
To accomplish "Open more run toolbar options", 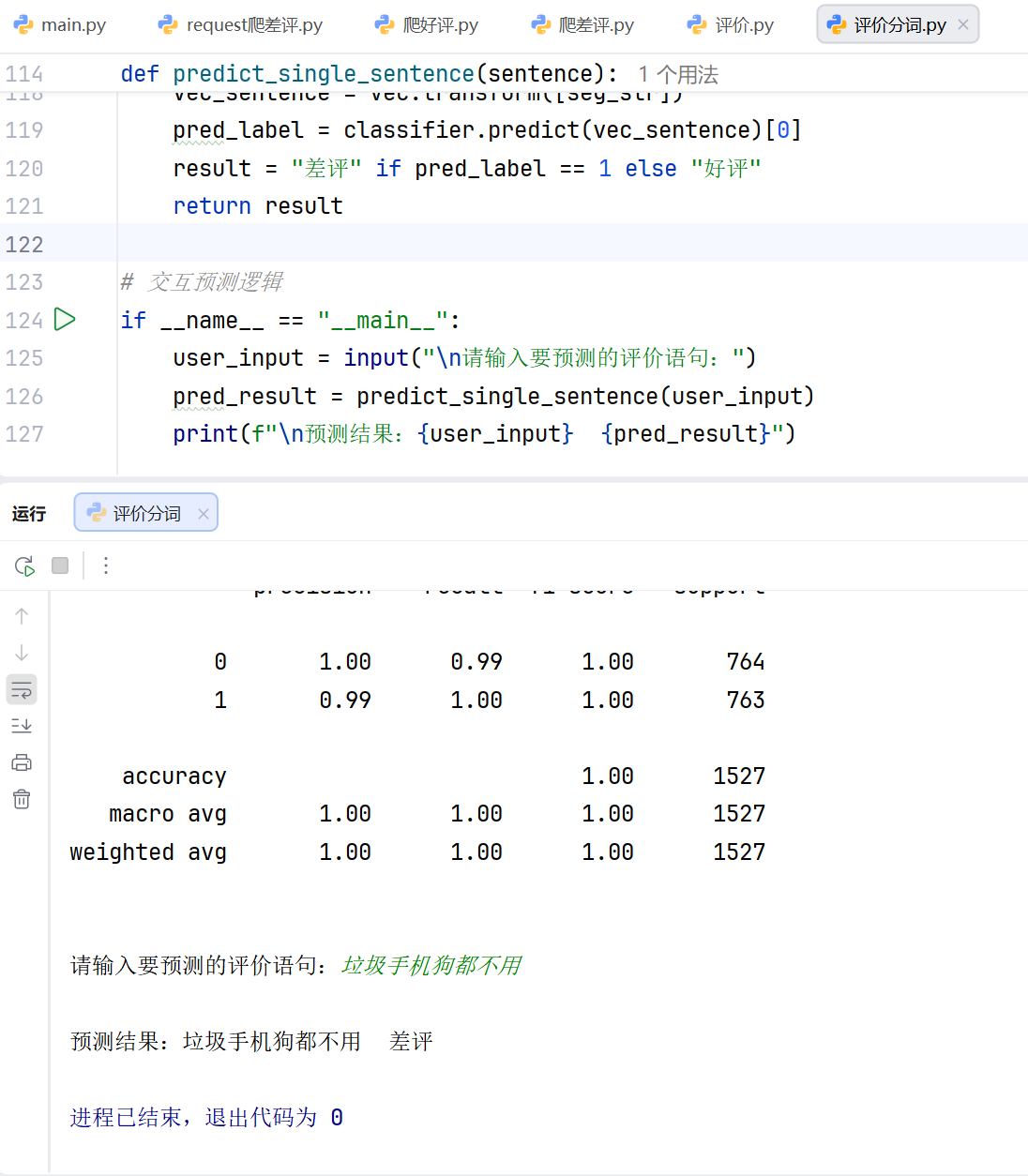I will click(106, 565).
